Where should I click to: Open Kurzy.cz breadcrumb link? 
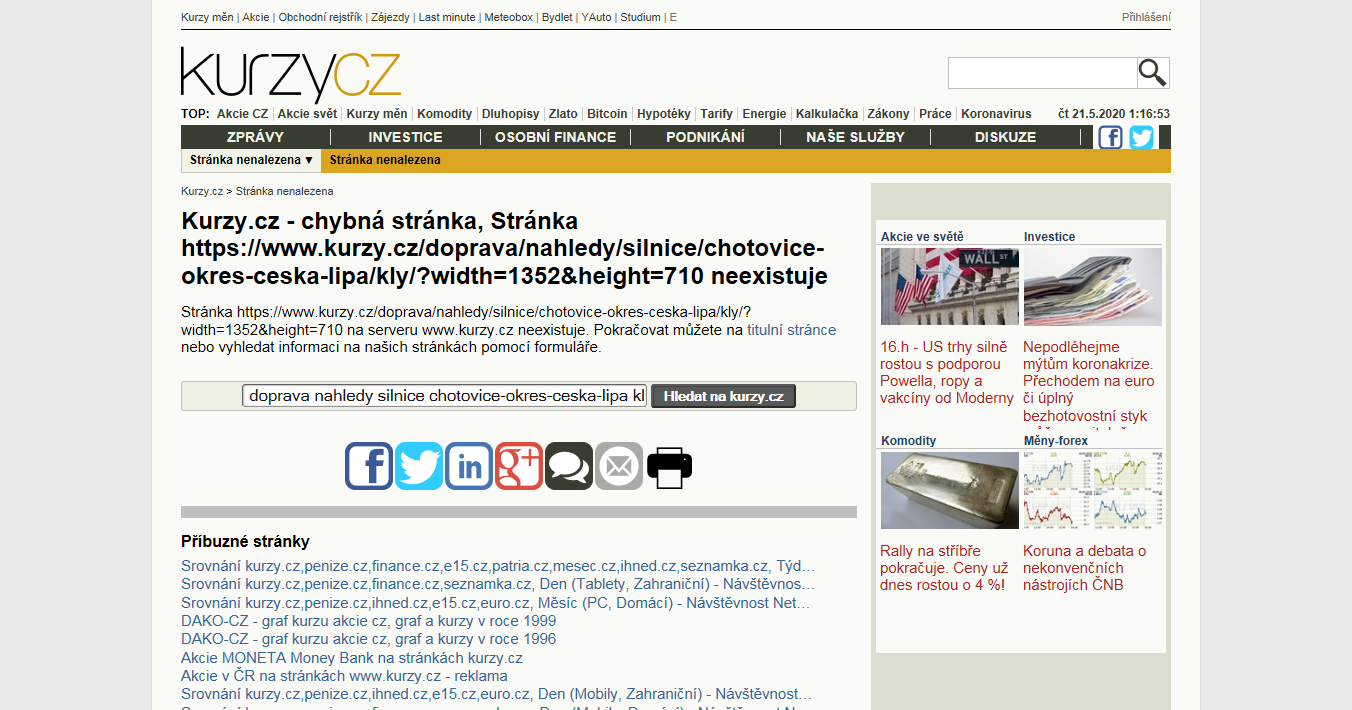[x=202, y=191]
